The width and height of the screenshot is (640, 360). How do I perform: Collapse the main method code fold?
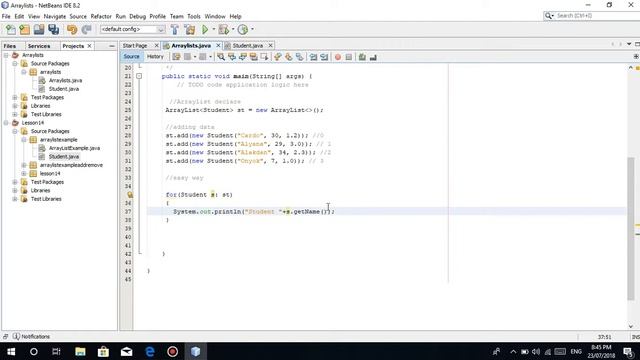(x=139, y=76)
